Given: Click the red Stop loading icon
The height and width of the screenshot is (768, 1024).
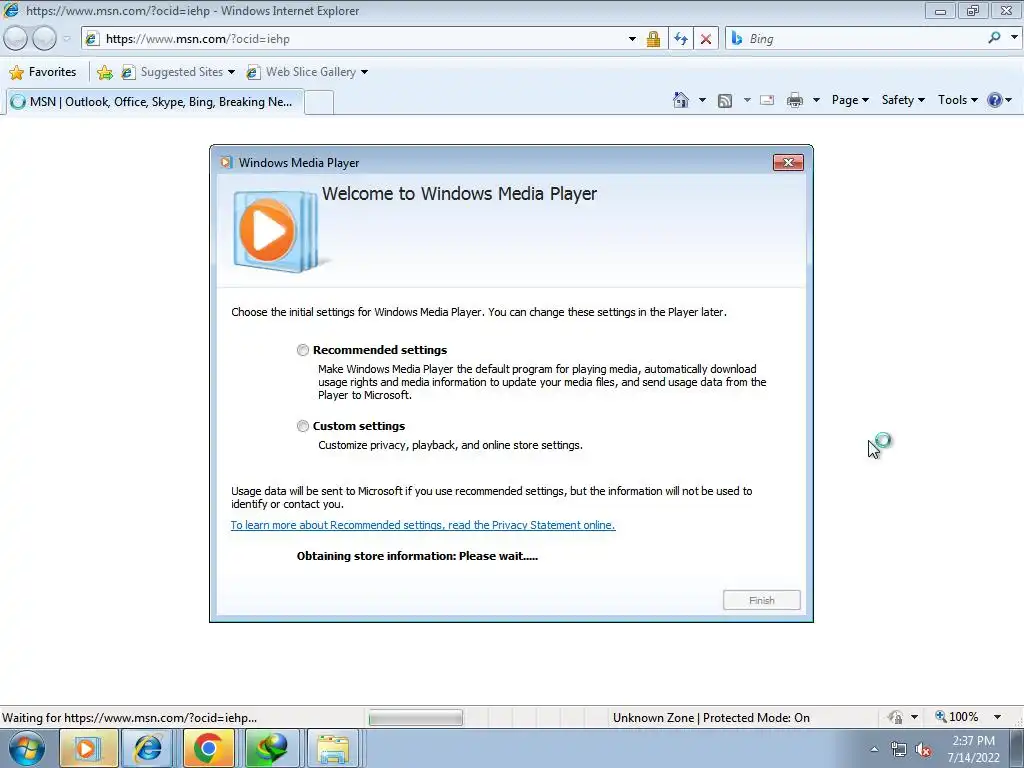Looking at the screenshot, I should 706,39.
